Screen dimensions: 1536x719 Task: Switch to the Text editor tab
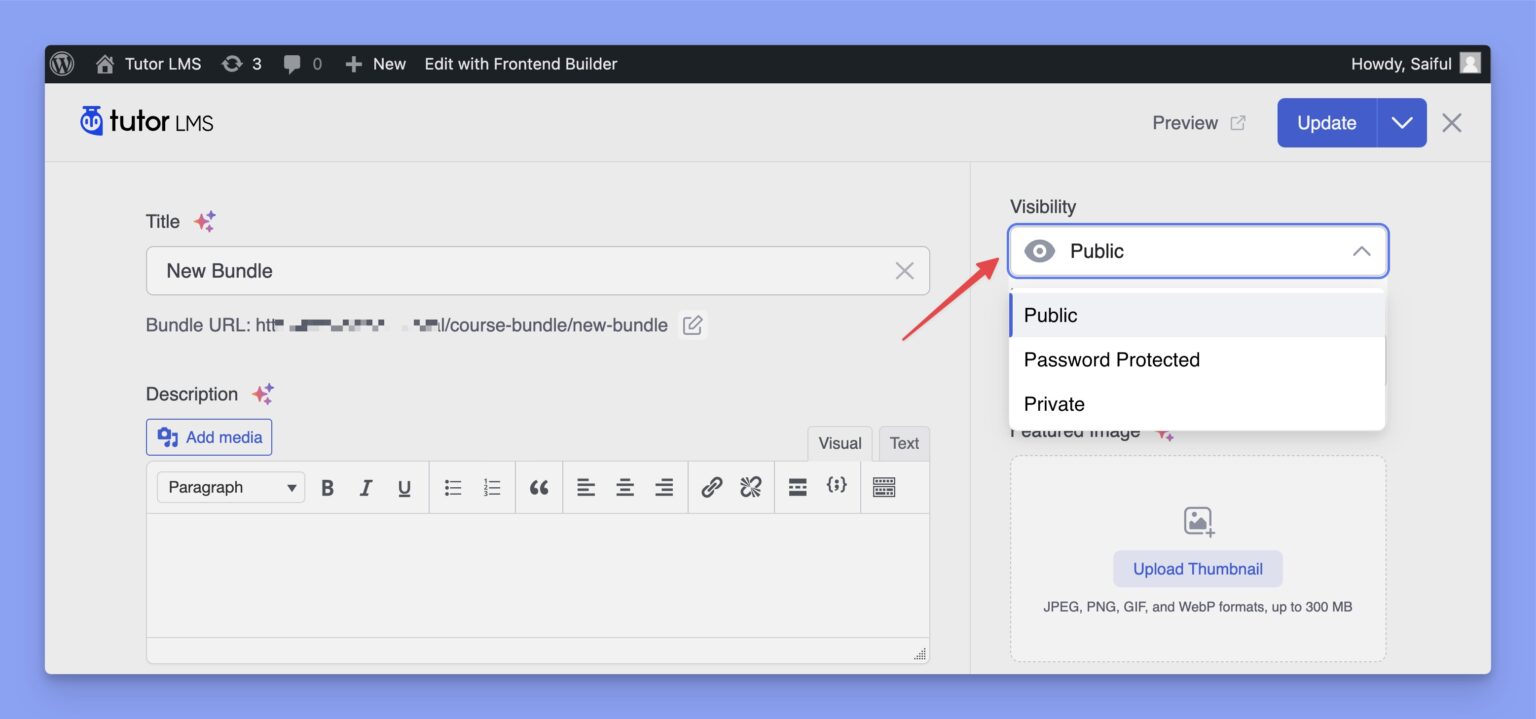click(x=904, y=443)
